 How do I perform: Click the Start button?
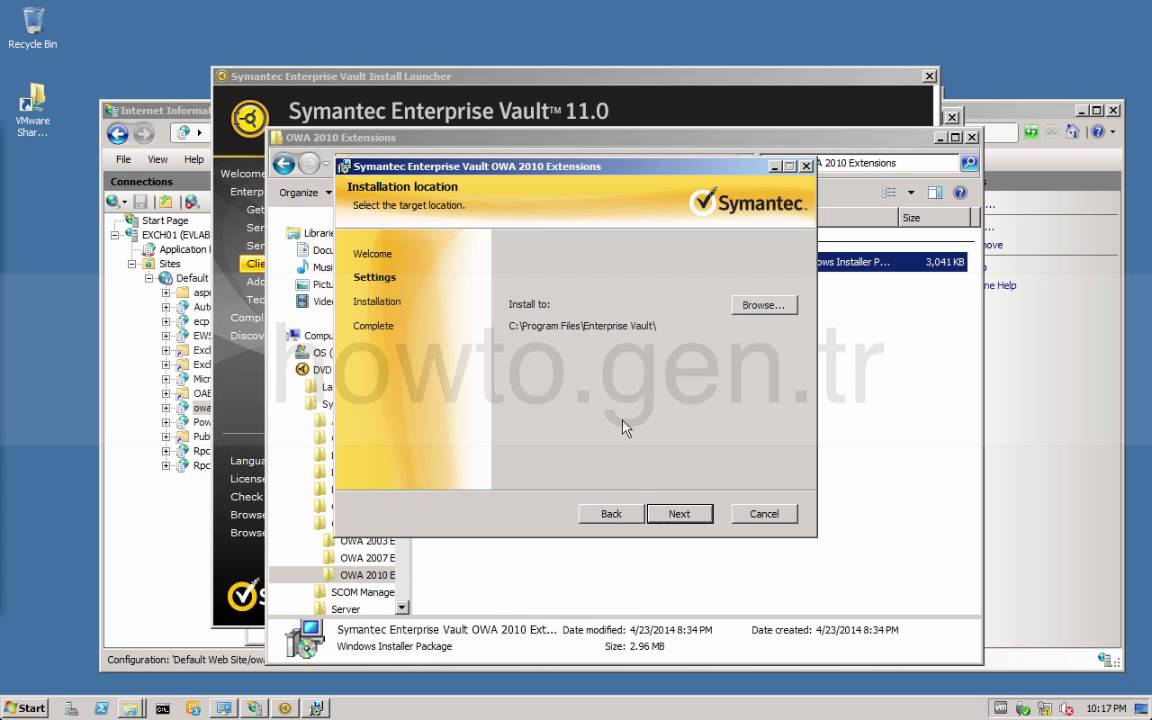coord(25,708)
